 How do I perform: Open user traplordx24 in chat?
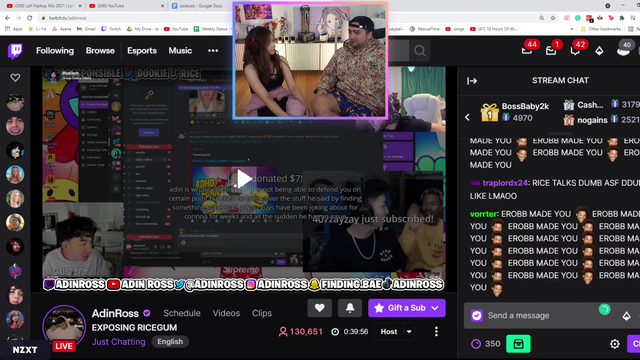(505, 183)
